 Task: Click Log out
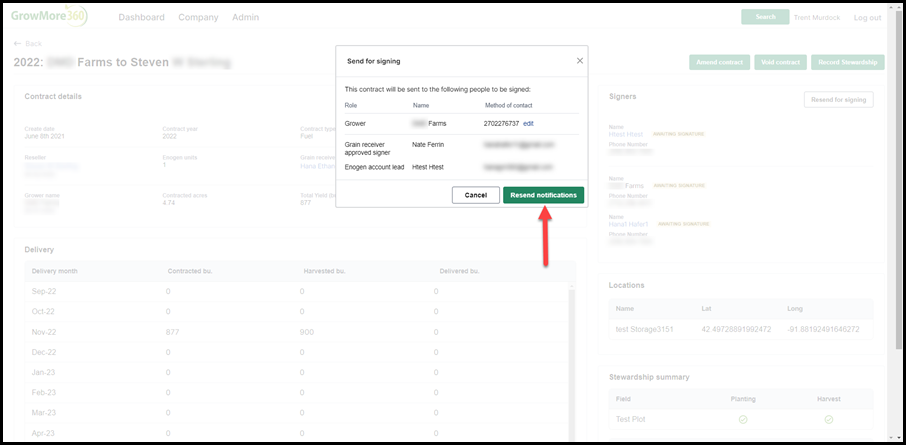[x=867, y=17]
